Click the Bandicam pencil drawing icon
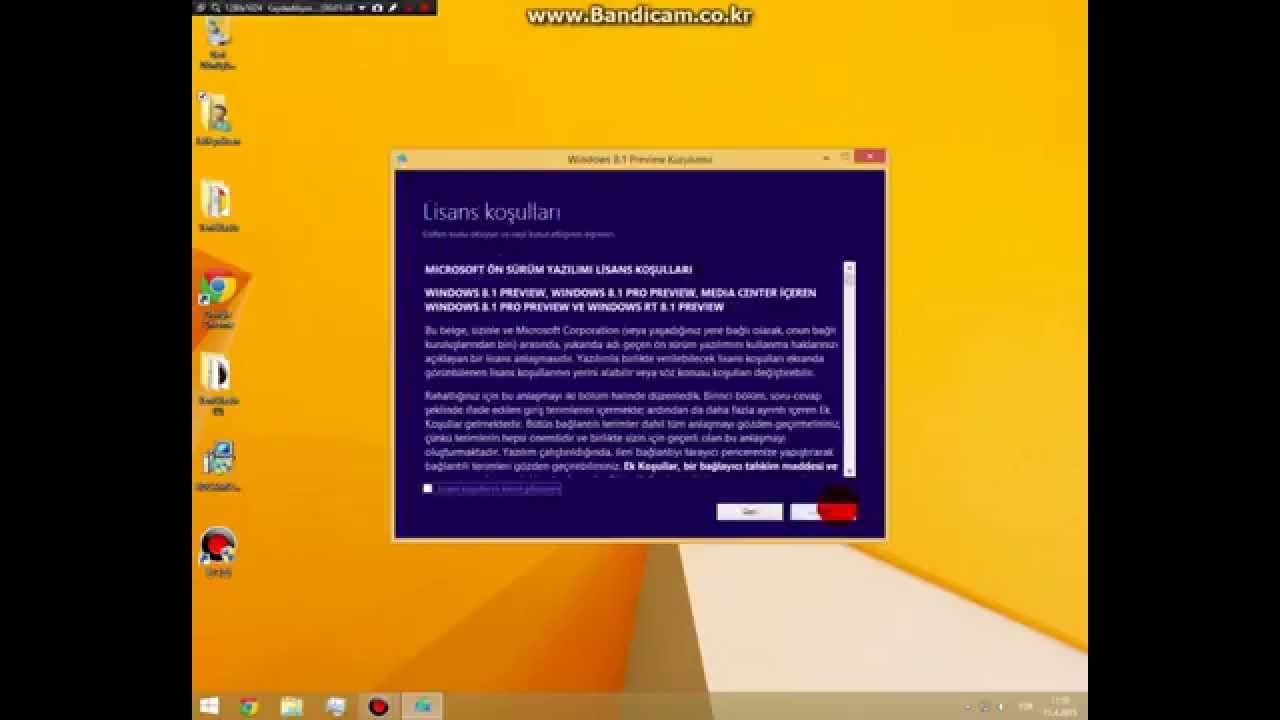1280x720 pixels. pos(393,8)
